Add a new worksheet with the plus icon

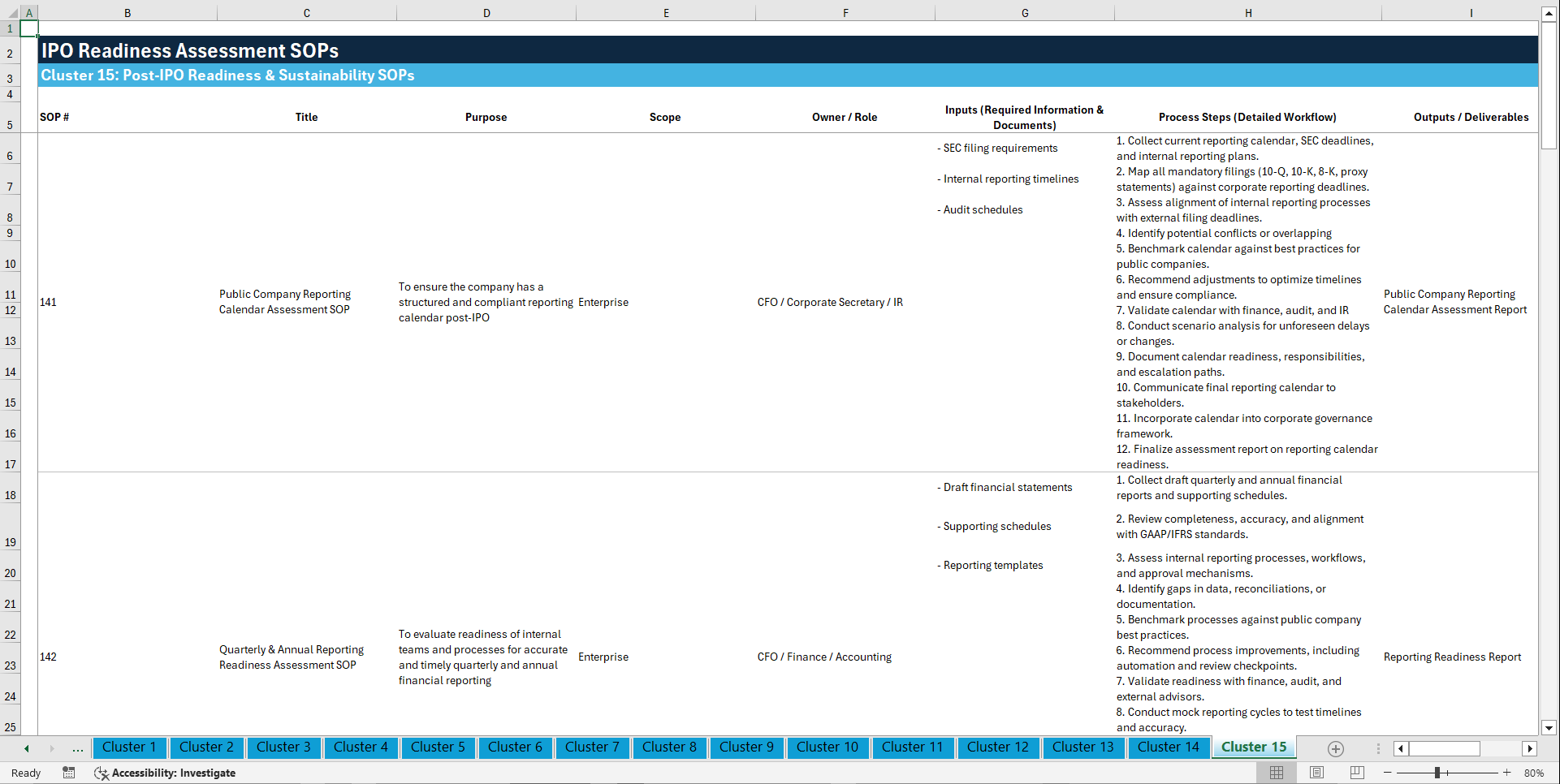coord(1334,748)
